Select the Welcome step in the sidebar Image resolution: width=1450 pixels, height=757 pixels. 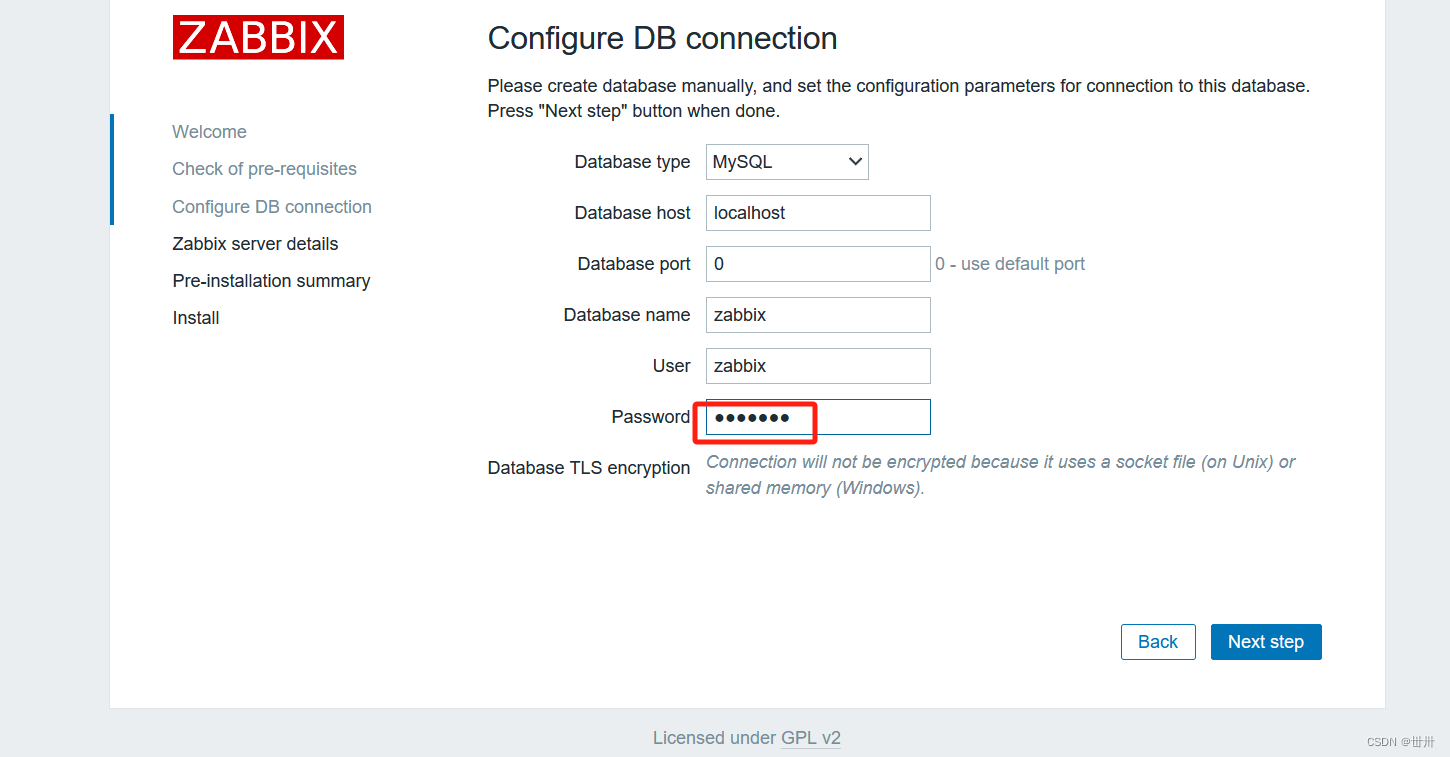pos(209,131)
